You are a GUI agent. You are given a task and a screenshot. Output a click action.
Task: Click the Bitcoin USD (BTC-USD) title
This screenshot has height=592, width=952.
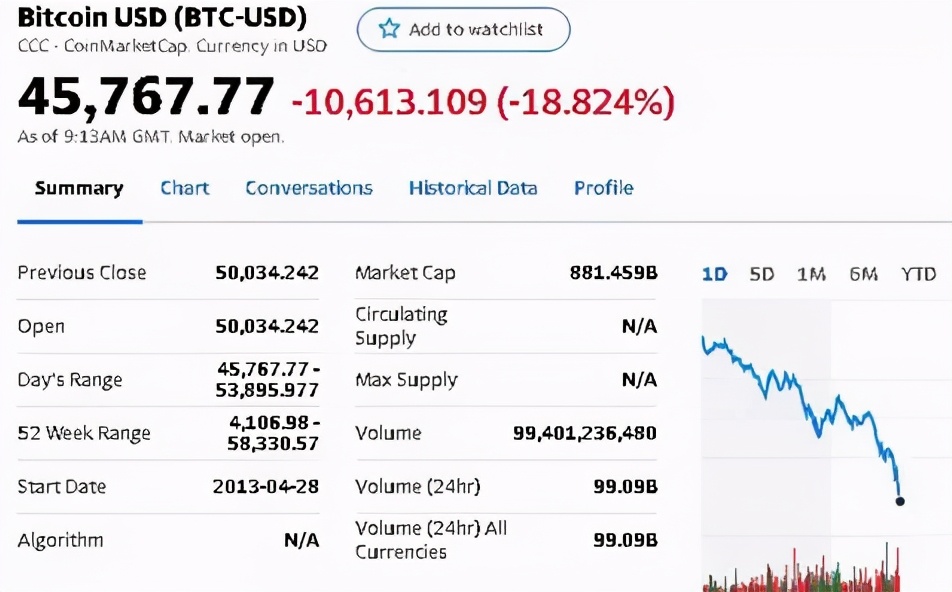click(x=162, y=17)
